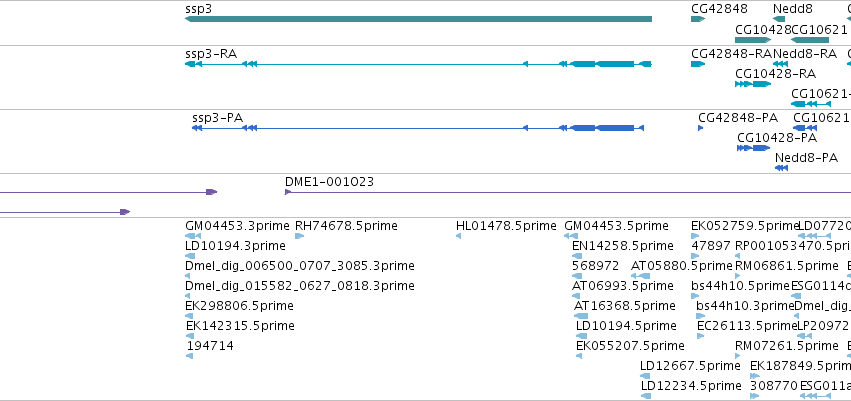Screen dimensions: 851x401
Task: Click the purple arrow ending the lower feature
Action: pos(125,212)
